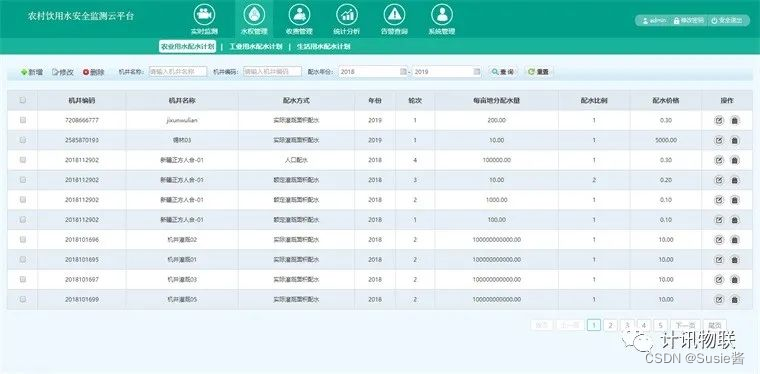
Task: Delete the row with code 2018101695
Action: [x=734, y=260]
